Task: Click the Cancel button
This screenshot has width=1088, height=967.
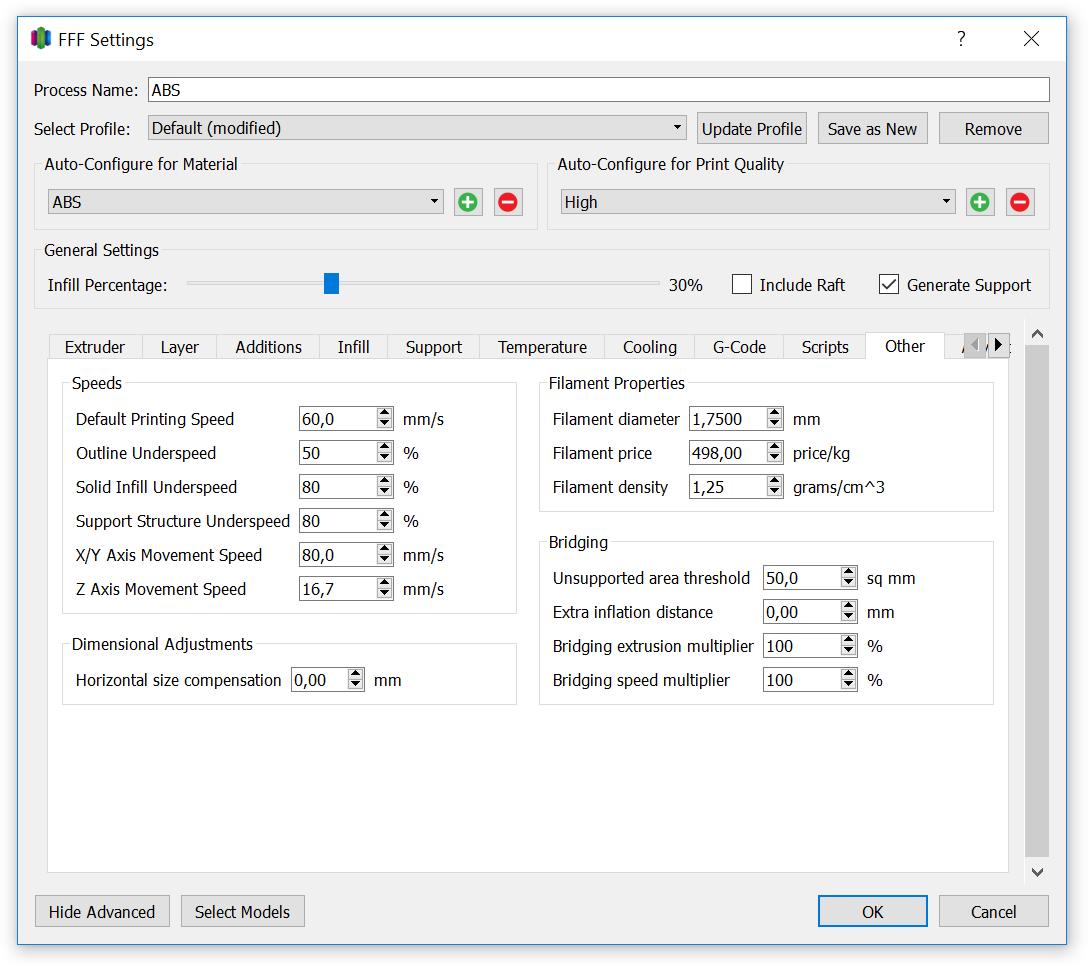Action: click(x=993, y=912)
